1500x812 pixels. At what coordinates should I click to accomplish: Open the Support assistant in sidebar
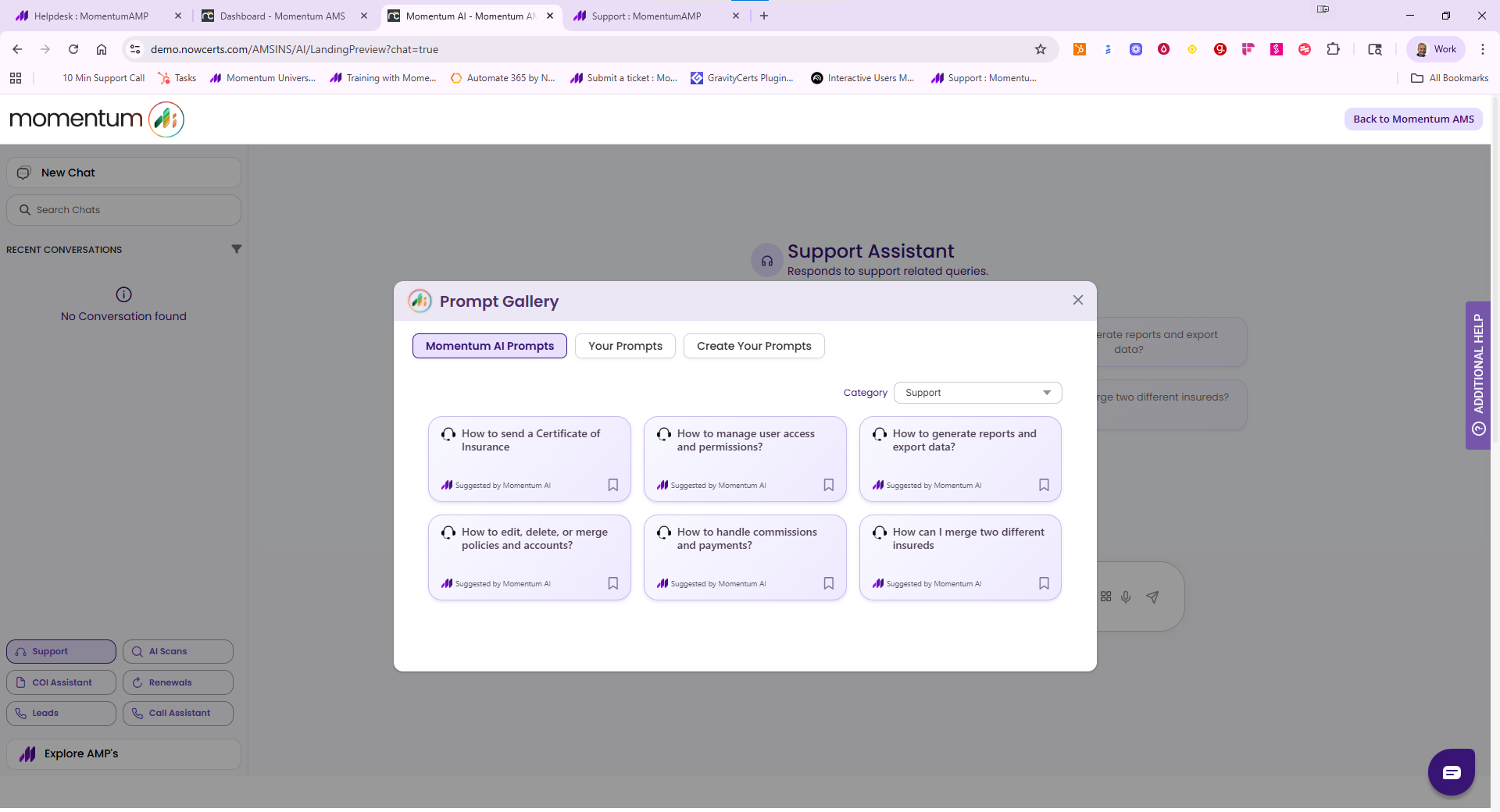(x=61, y=651)
